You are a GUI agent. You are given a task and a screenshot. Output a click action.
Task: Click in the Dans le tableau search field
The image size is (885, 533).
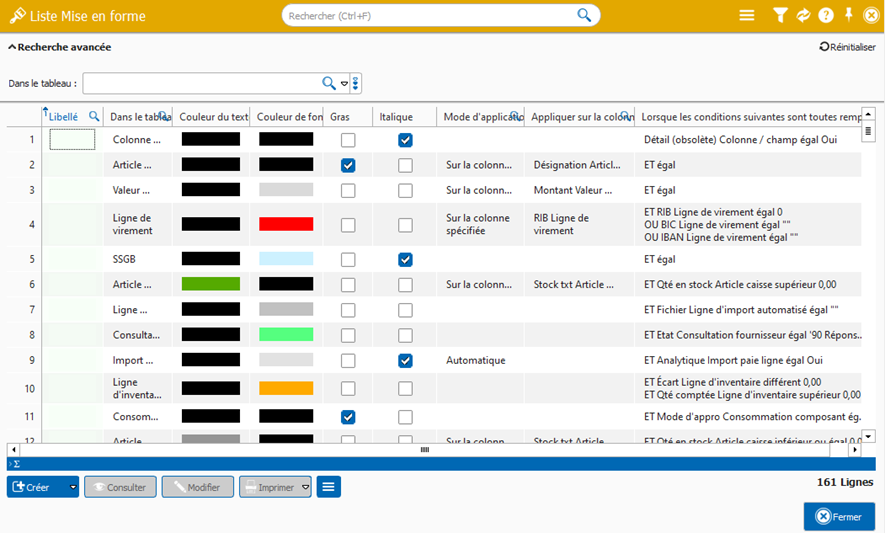pyautogui.click(x=200, y=83)
